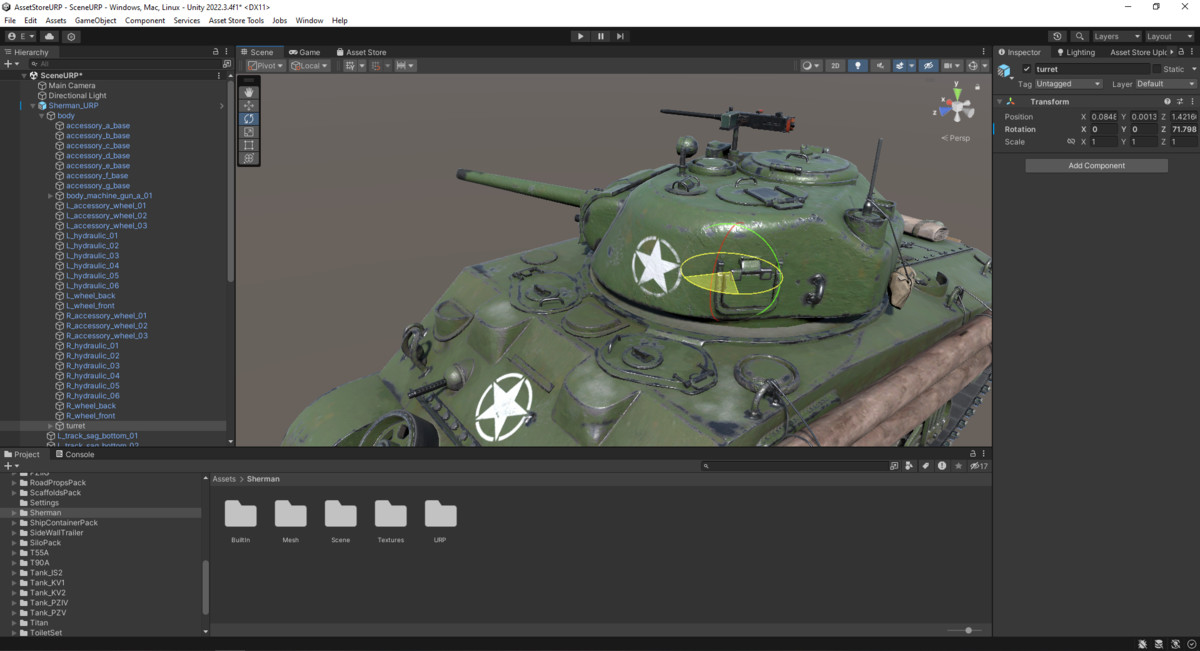Expand the turret tree node
This screenshot has width=1200, height=651.
50,426
